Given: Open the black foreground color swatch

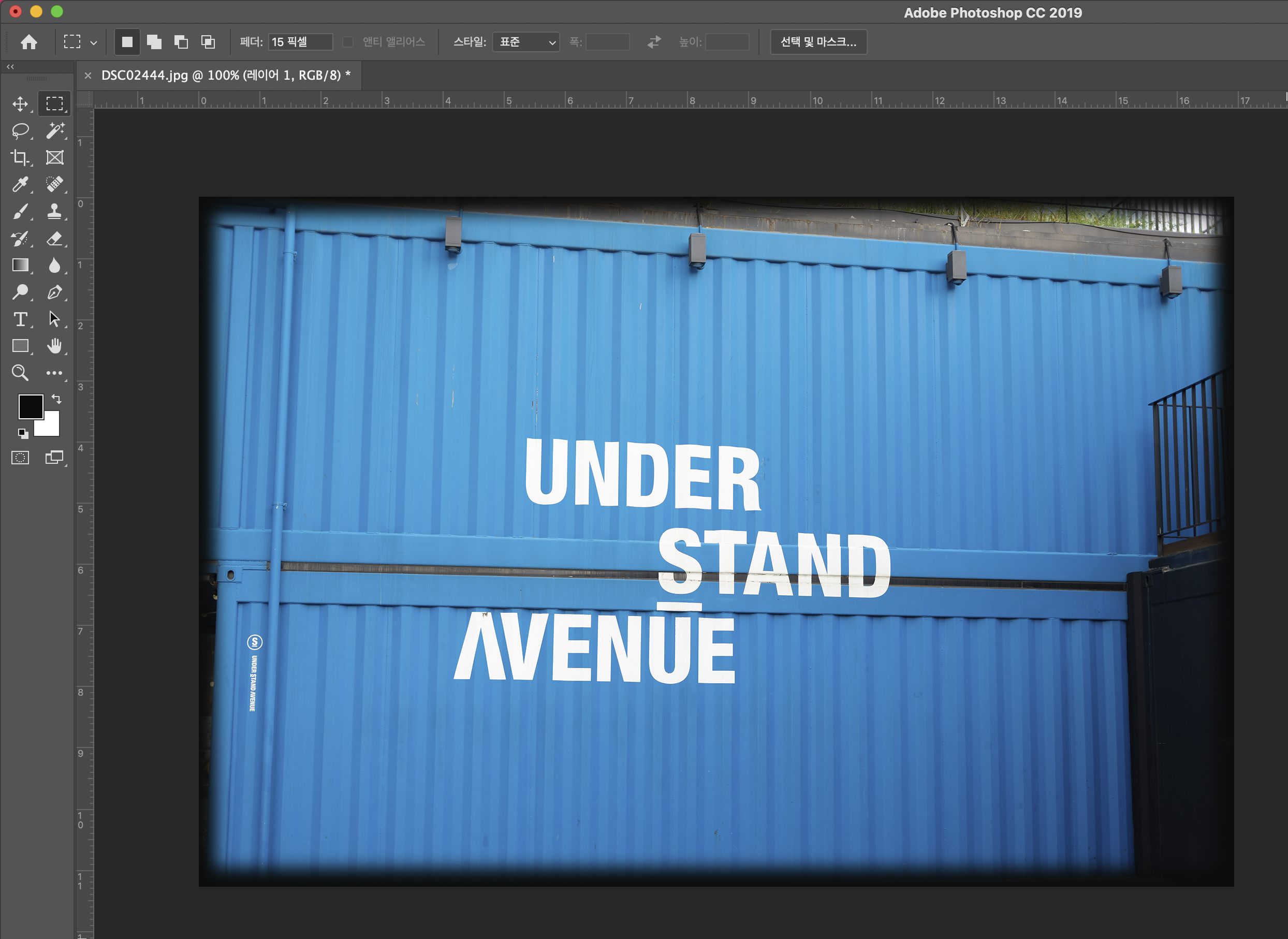Looking at the screenshot, I should (x=30, y=406).
